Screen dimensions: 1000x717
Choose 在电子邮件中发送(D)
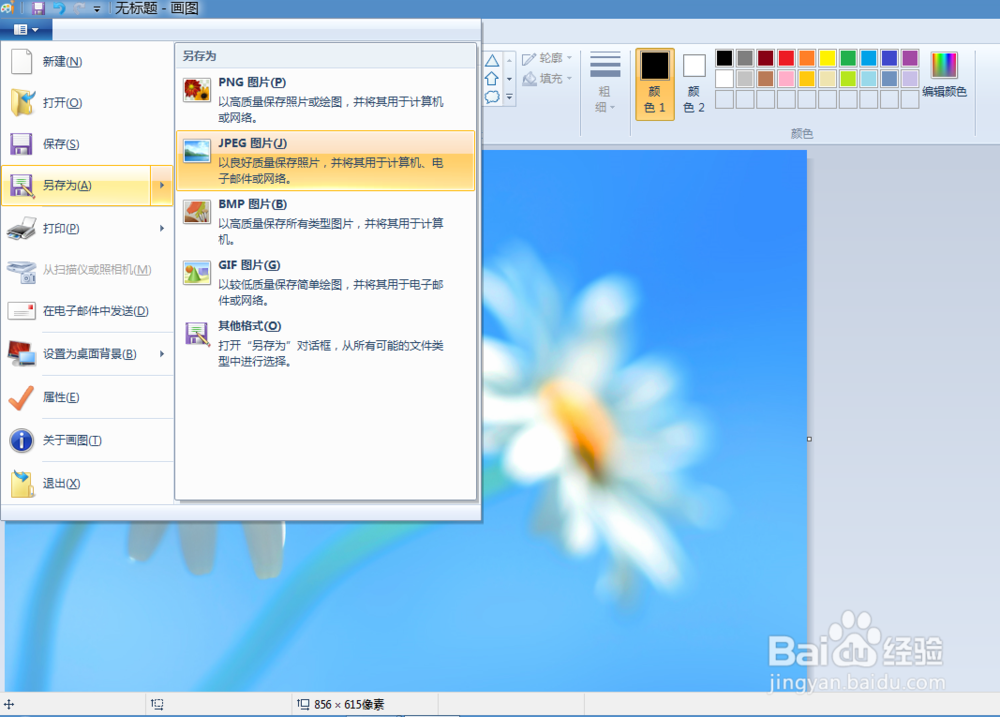pyautogui.click(x=87, y=311)
